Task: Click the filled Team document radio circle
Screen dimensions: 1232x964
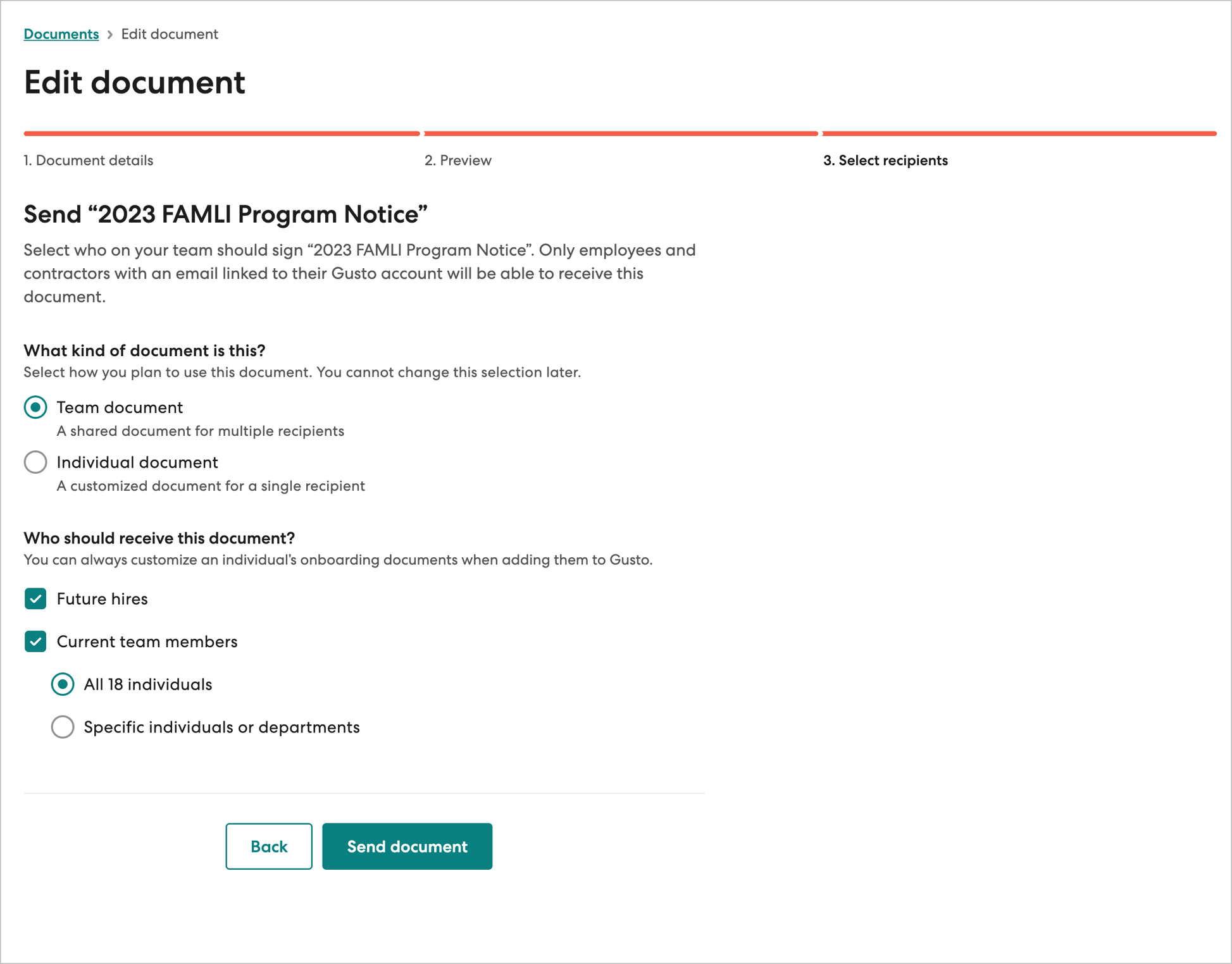Action: point(35,408)
